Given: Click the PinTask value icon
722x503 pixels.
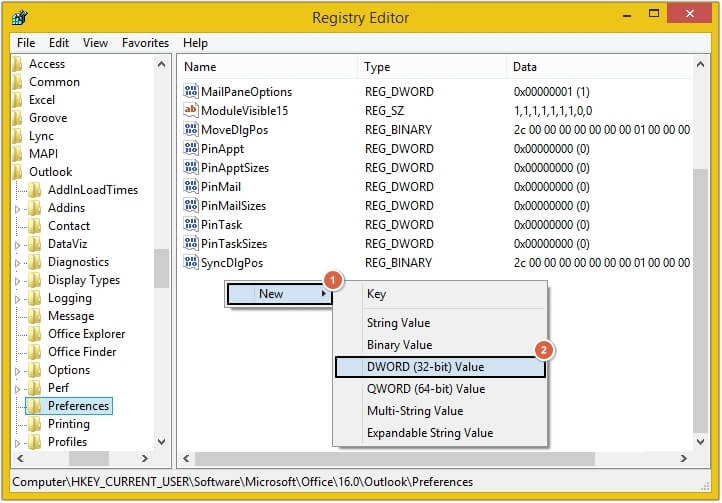Looking at the screenshot, I should point(191,224).
